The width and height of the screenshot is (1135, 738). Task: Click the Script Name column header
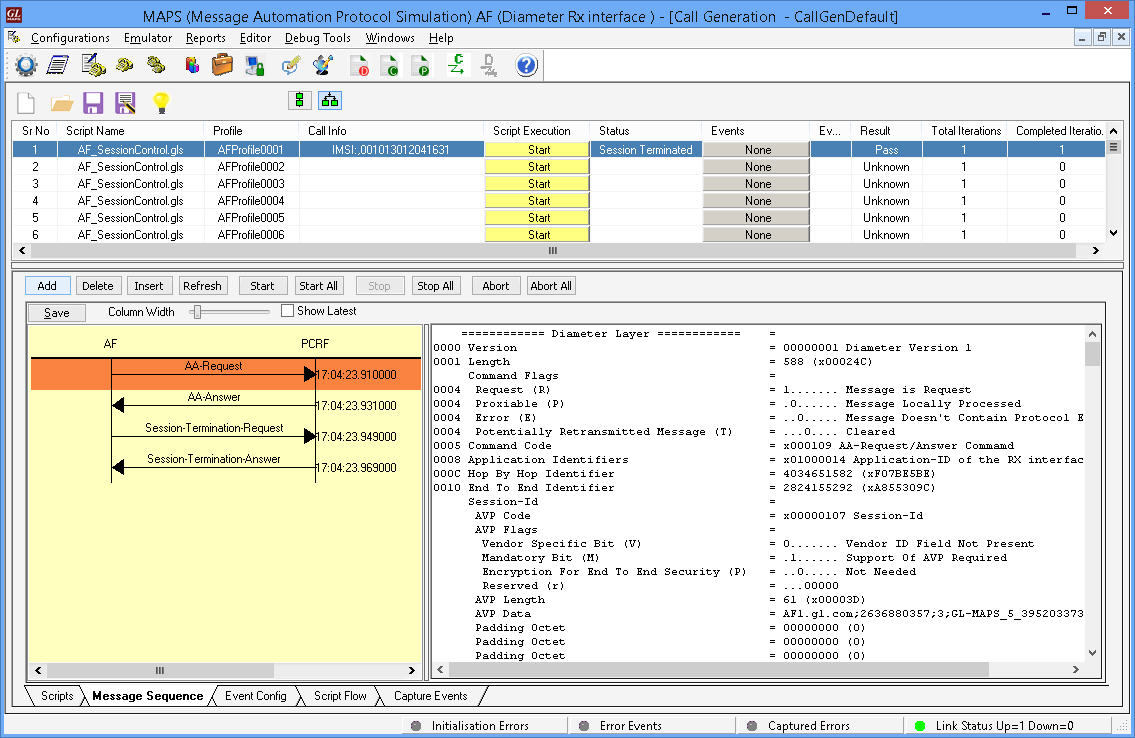131,131
